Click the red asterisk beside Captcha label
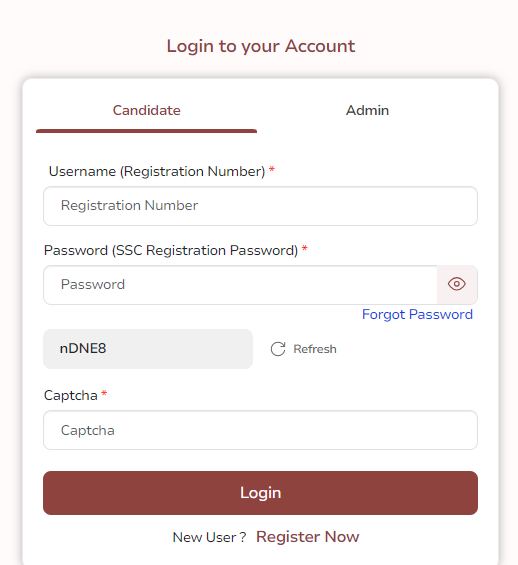 click(104, 393)
